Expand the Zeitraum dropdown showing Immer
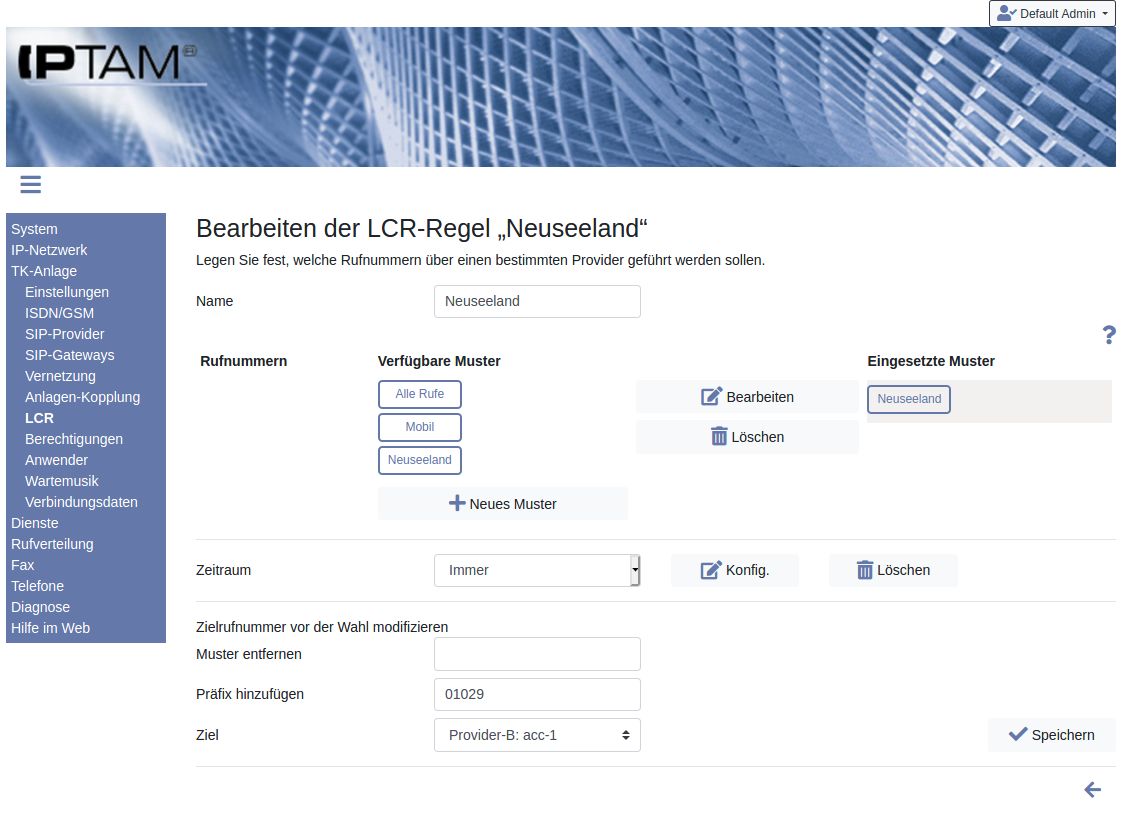The height and width of the screenshot is (815, 1135). click(537, 570)
